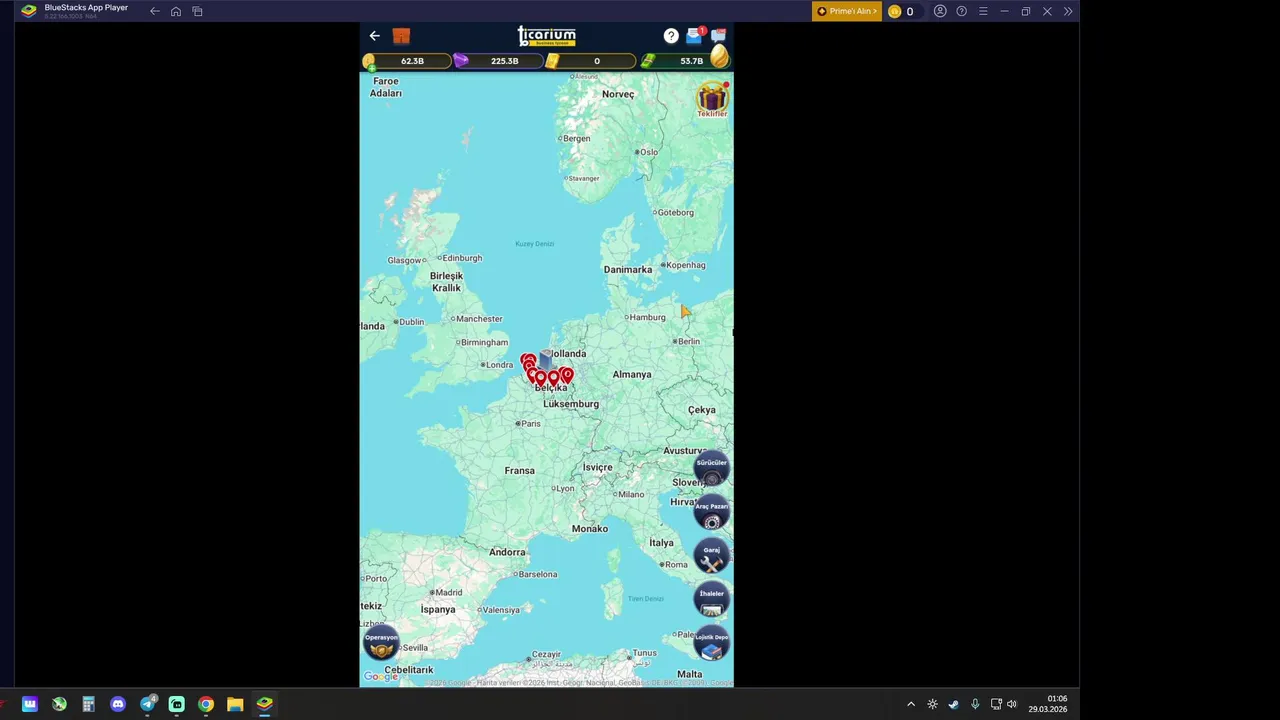This screenshot has width=1280, height=720.
Task: Click the Fransa label on map
Action: (519, 470)
